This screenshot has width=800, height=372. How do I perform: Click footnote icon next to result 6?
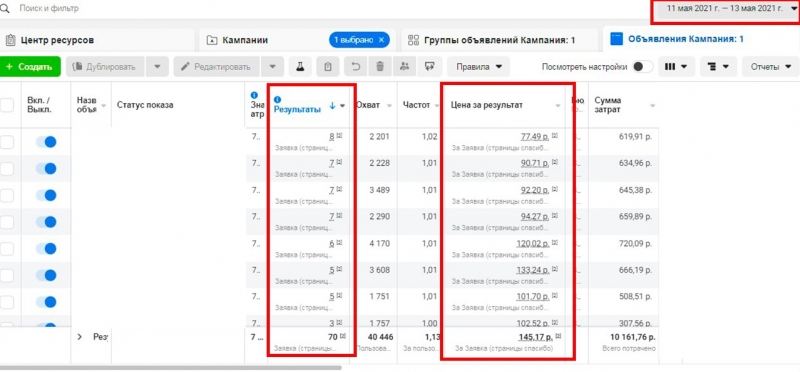point(339,243)
